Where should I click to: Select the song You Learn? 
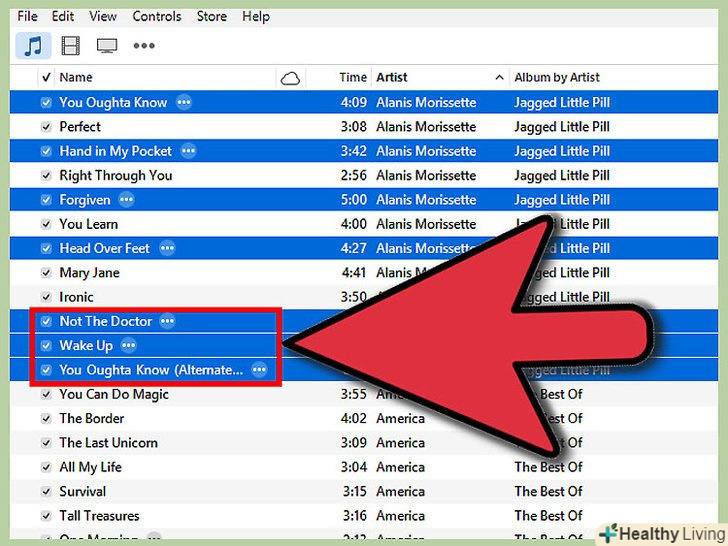[x=89, y=224]
